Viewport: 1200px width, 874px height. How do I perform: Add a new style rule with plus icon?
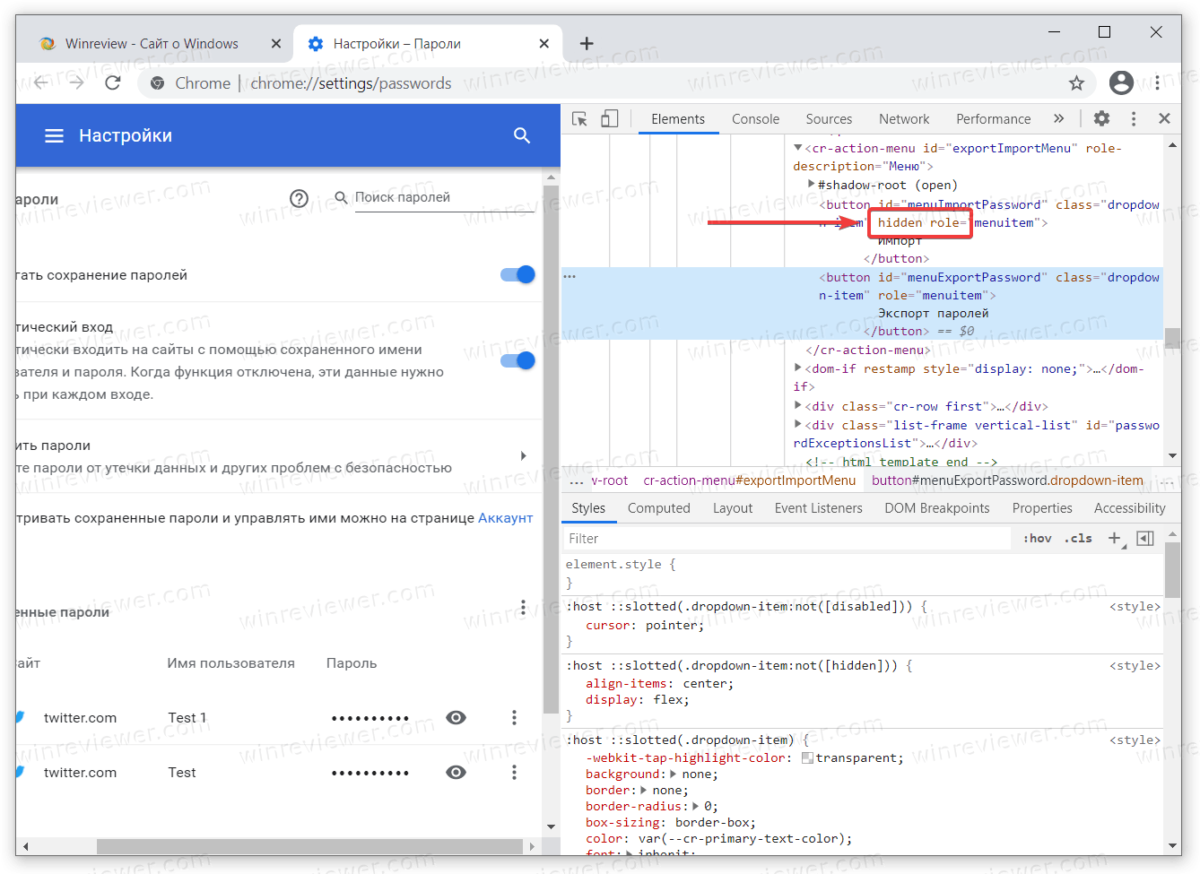coord(1115,538)
